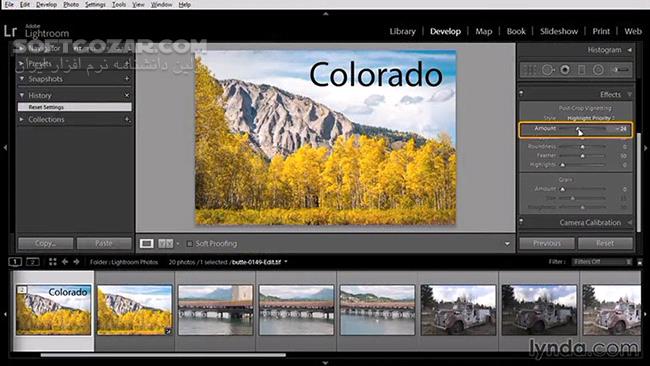Clear History with the X icon
Screen dimensions: 650x366
(127, 95)
